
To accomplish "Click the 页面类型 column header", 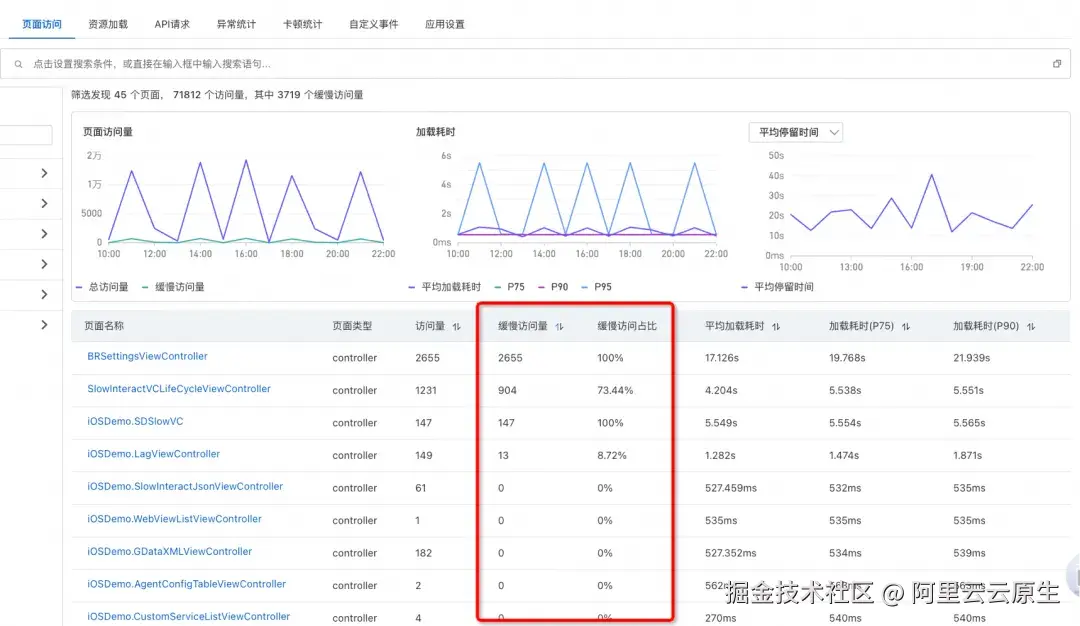I will click(352, 326).
